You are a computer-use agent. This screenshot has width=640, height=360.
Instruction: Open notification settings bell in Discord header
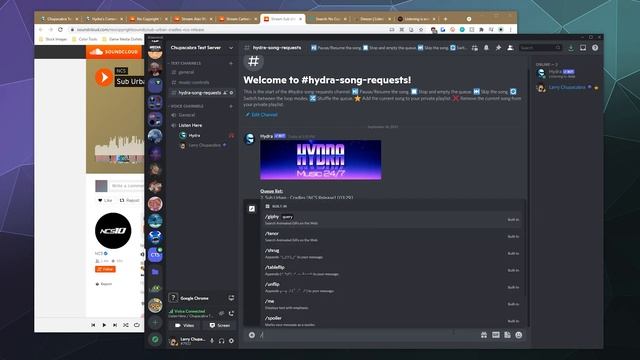coord(486,48)
